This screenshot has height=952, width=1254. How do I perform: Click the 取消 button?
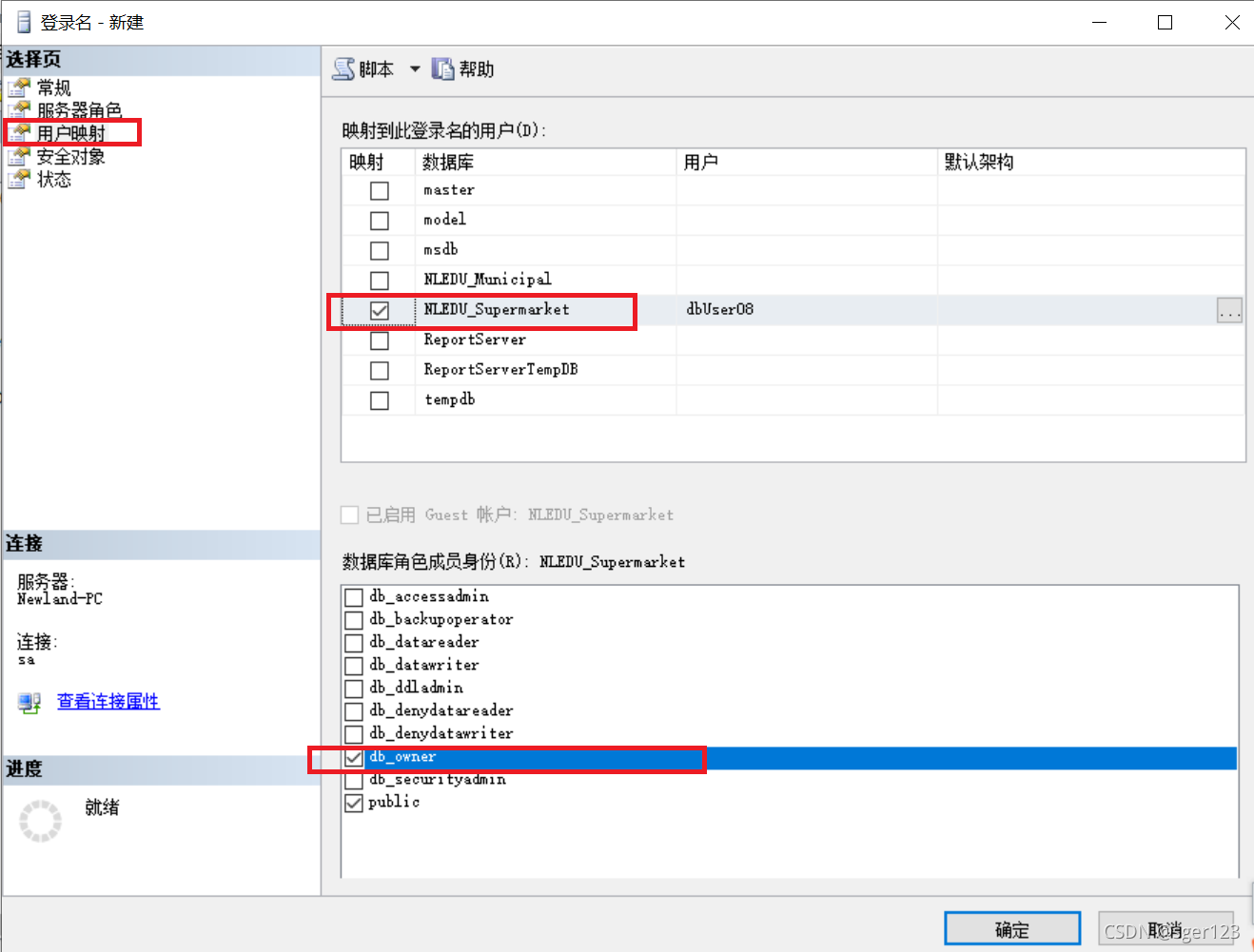(x=1166, y=929)
